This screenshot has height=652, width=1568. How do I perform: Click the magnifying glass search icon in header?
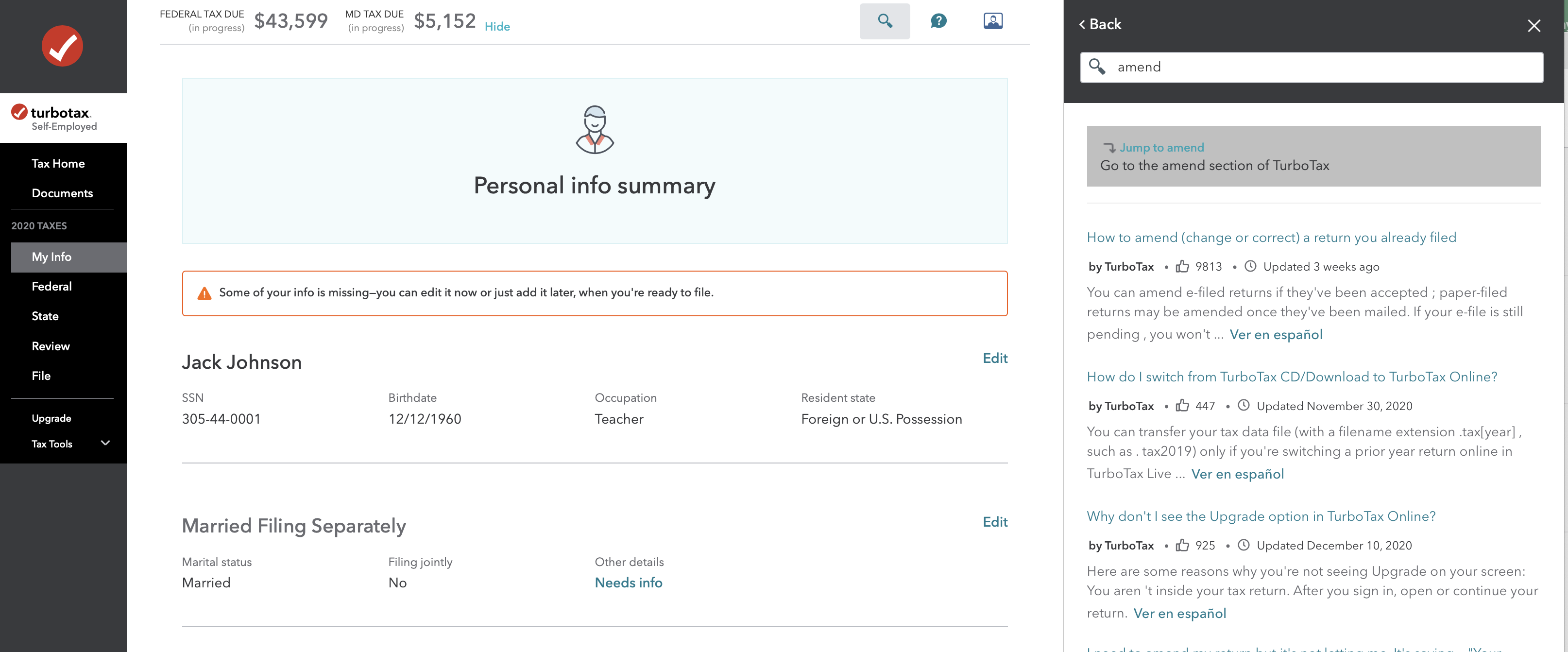tap(885, 21)
